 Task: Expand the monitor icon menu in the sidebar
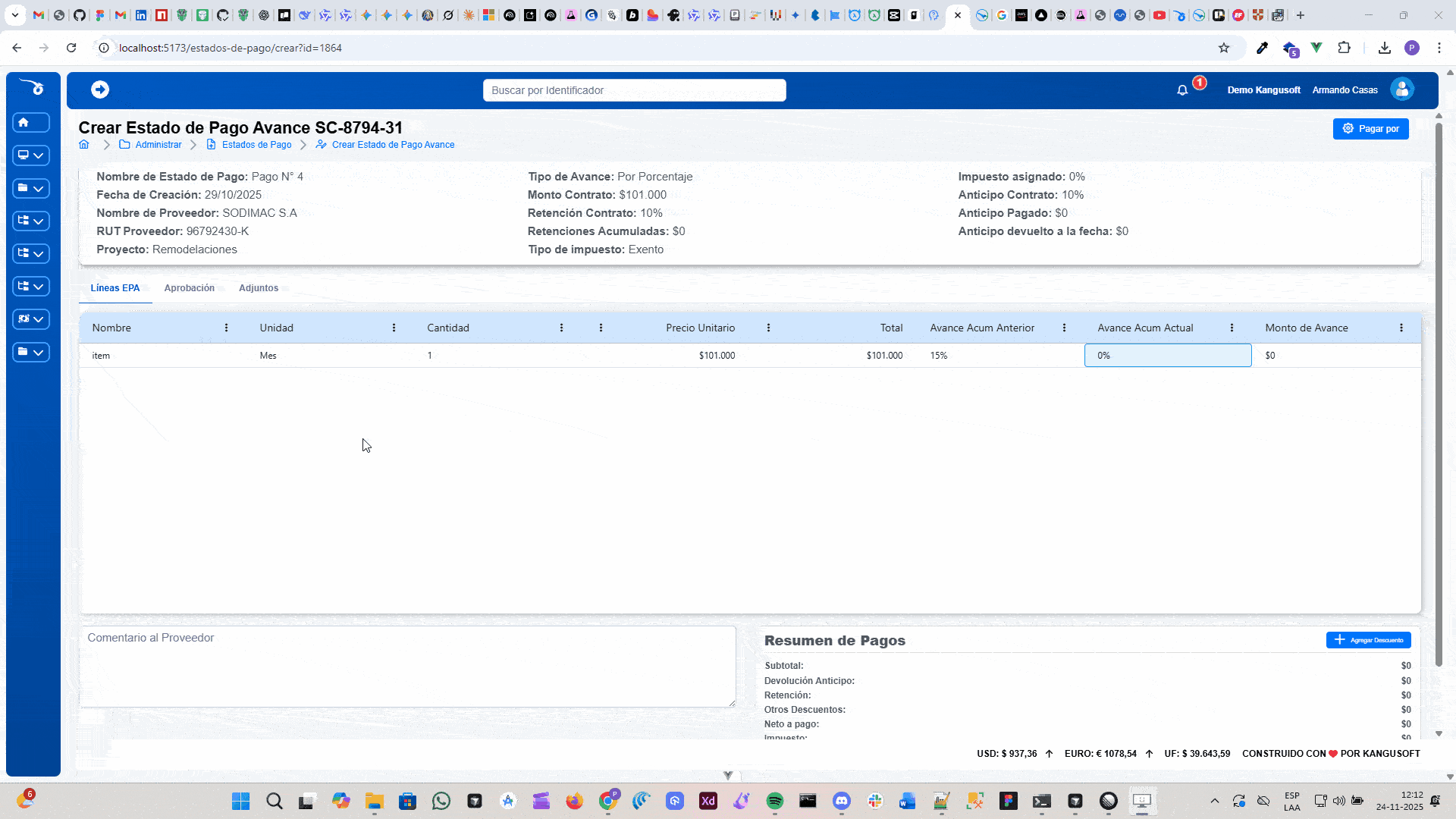pyautogui.click(x=31, y=155)
